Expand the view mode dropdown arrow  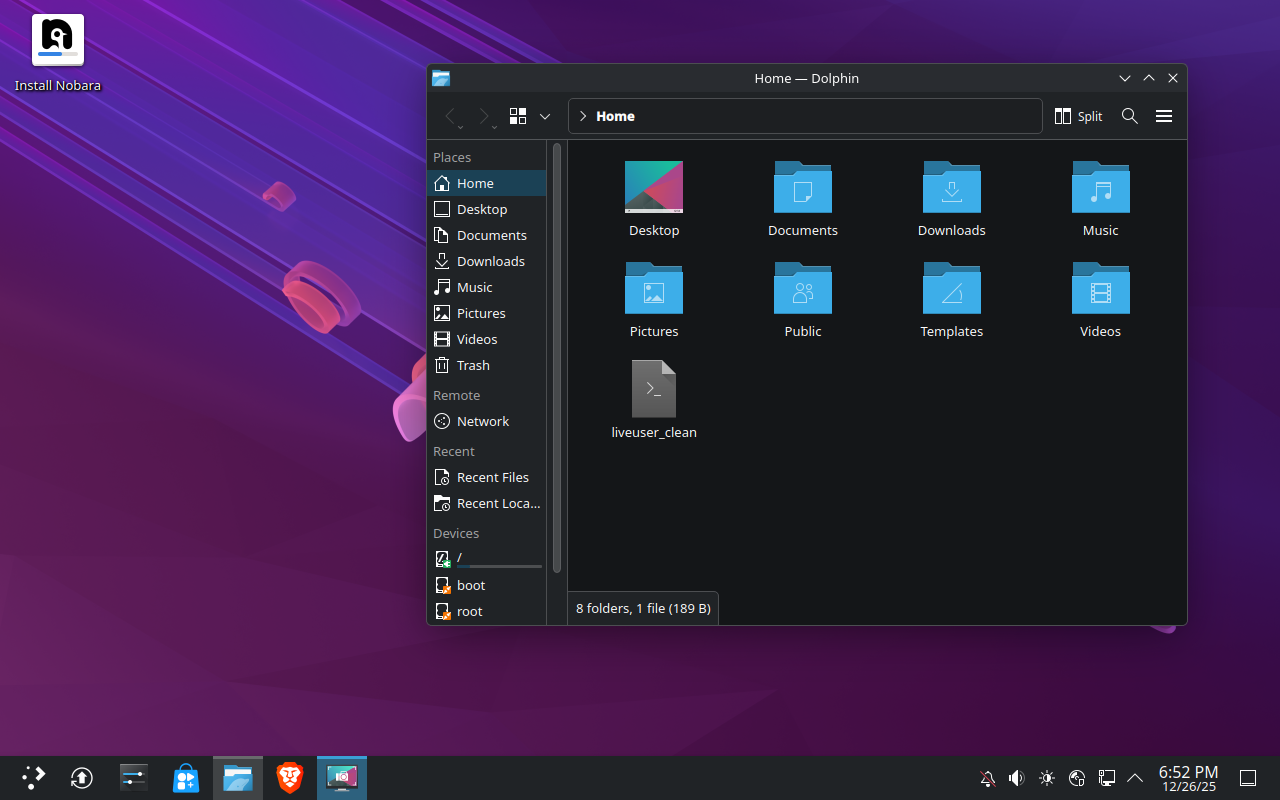point(544,116)
